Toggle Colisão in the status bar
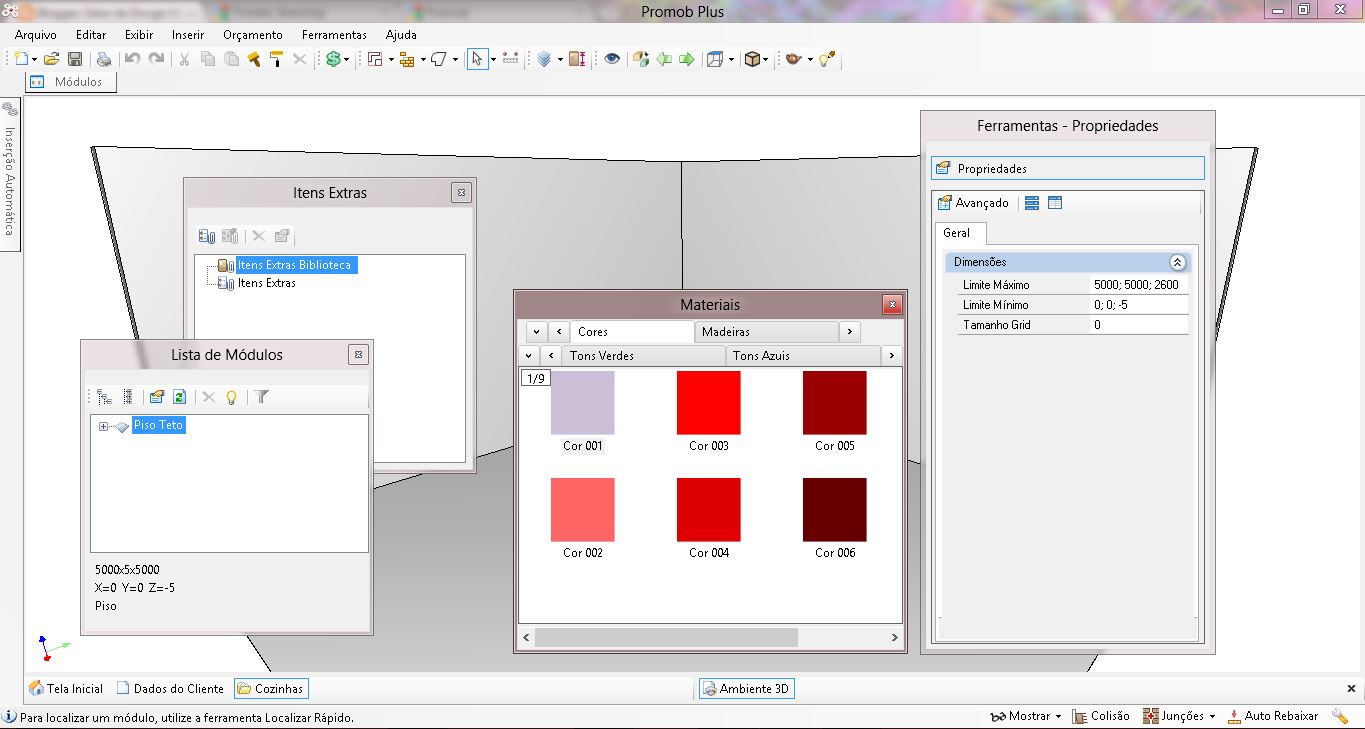The height and width of the screenshot is (729, 1365). (1101, 716)
